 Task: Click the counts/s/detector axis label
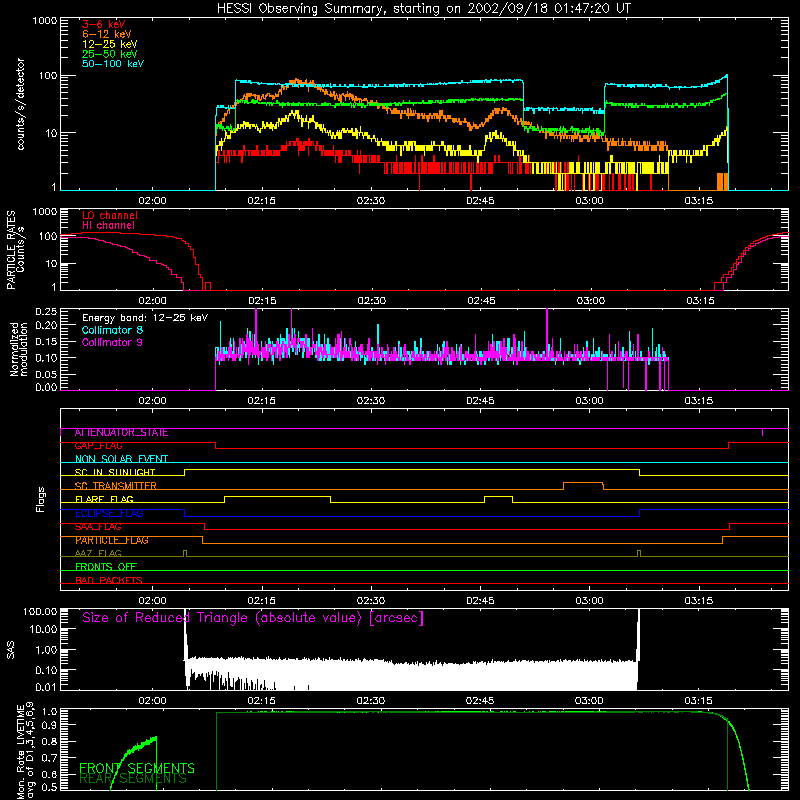click(x=20, y=104)
